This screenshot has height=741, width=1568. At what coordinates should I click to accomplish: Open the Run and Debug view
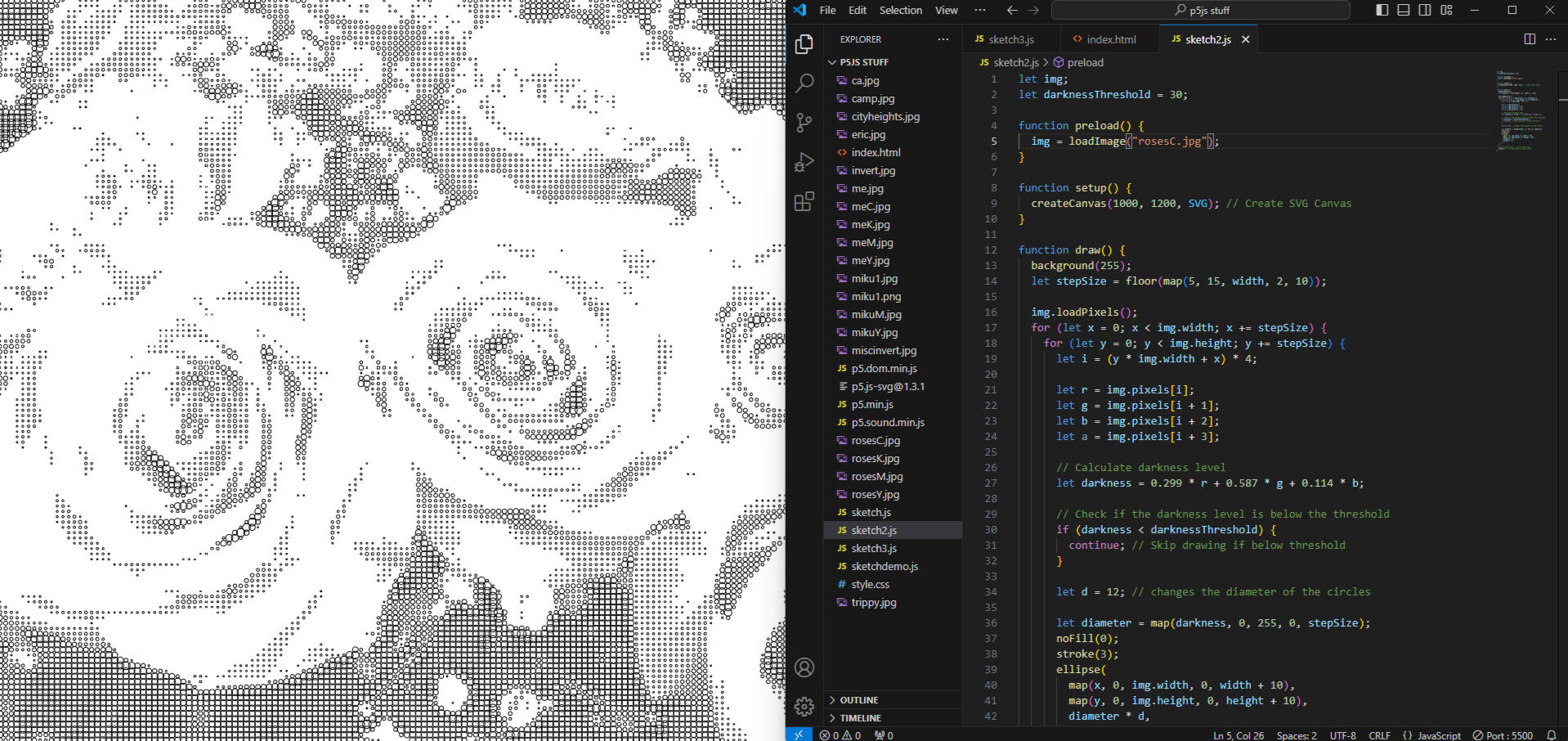804,162
